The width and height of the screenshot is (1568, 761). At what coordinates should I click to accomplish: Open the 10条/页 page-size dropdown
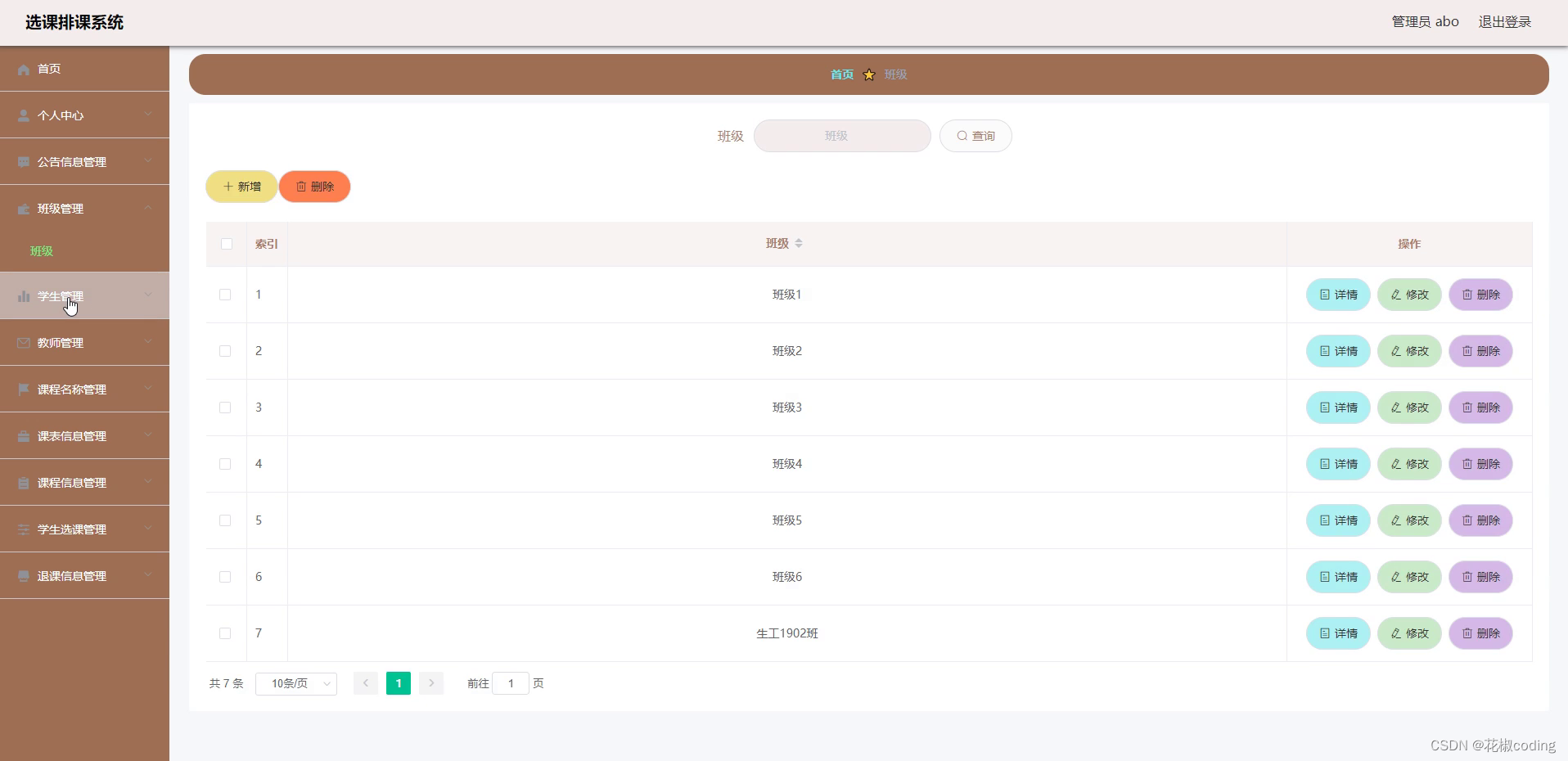(x=295, y=683)
